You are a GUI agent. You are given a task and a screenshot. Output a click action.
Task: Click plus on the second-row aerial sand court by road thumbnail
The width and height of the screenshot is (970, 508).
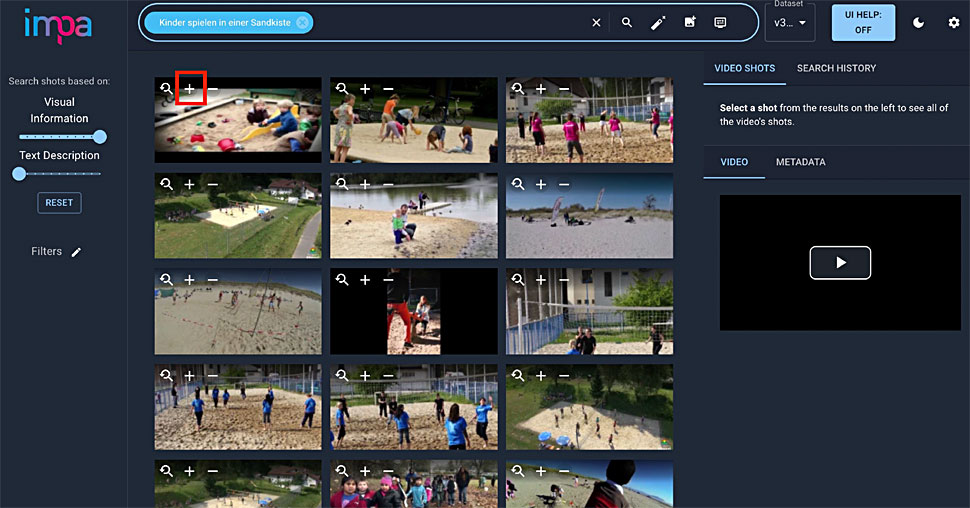[190, 184]
